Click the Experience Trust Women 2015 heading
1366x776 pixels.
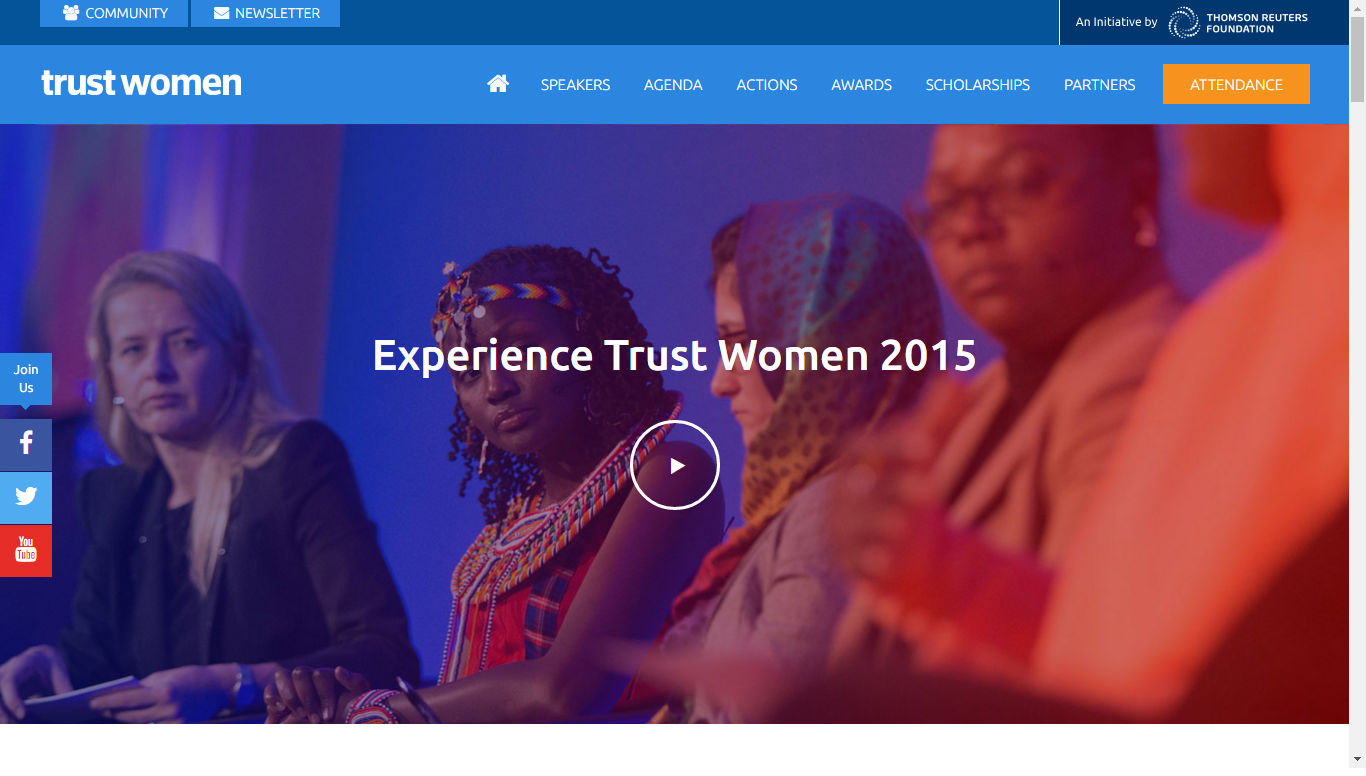[x=675, y=355]
